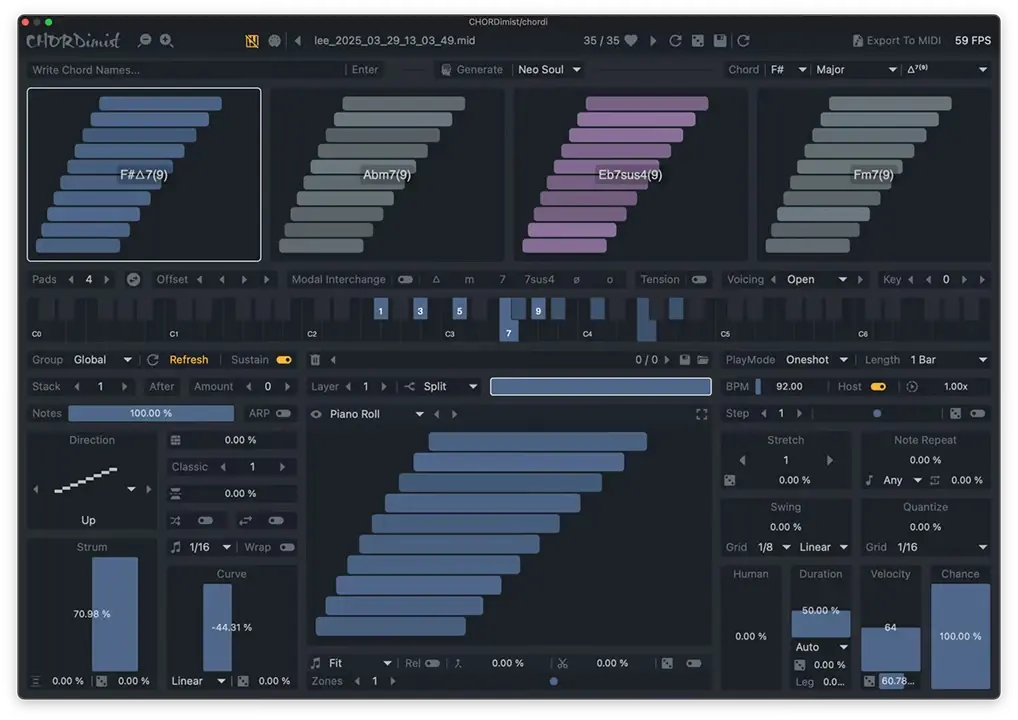This screenshot has height=720, width=1018.
Task: Select the Abm7(9) chord pad
Action: click(388, 175)
